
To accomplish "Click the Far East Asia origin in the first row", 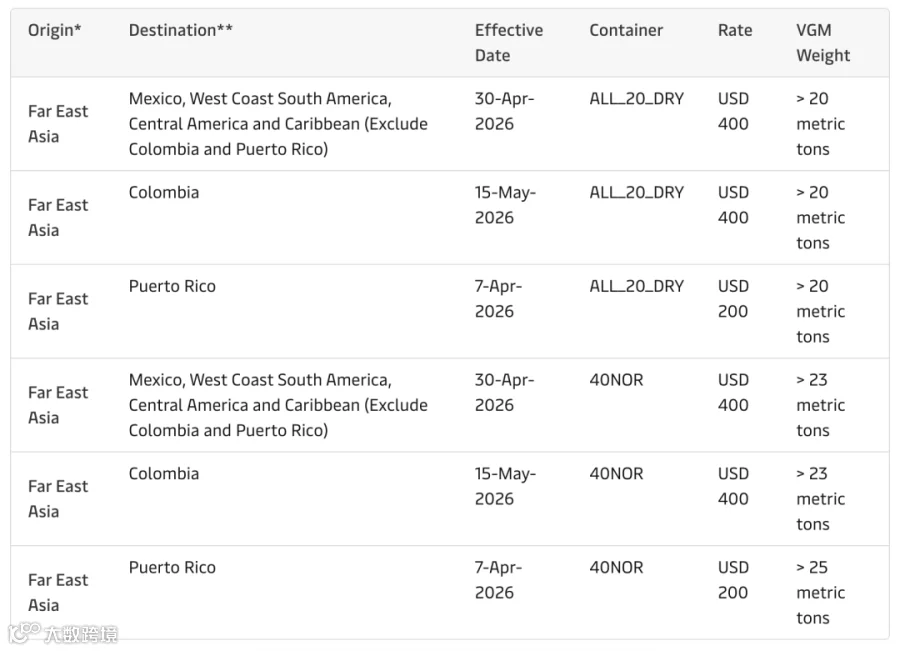I will pos(57,123).
